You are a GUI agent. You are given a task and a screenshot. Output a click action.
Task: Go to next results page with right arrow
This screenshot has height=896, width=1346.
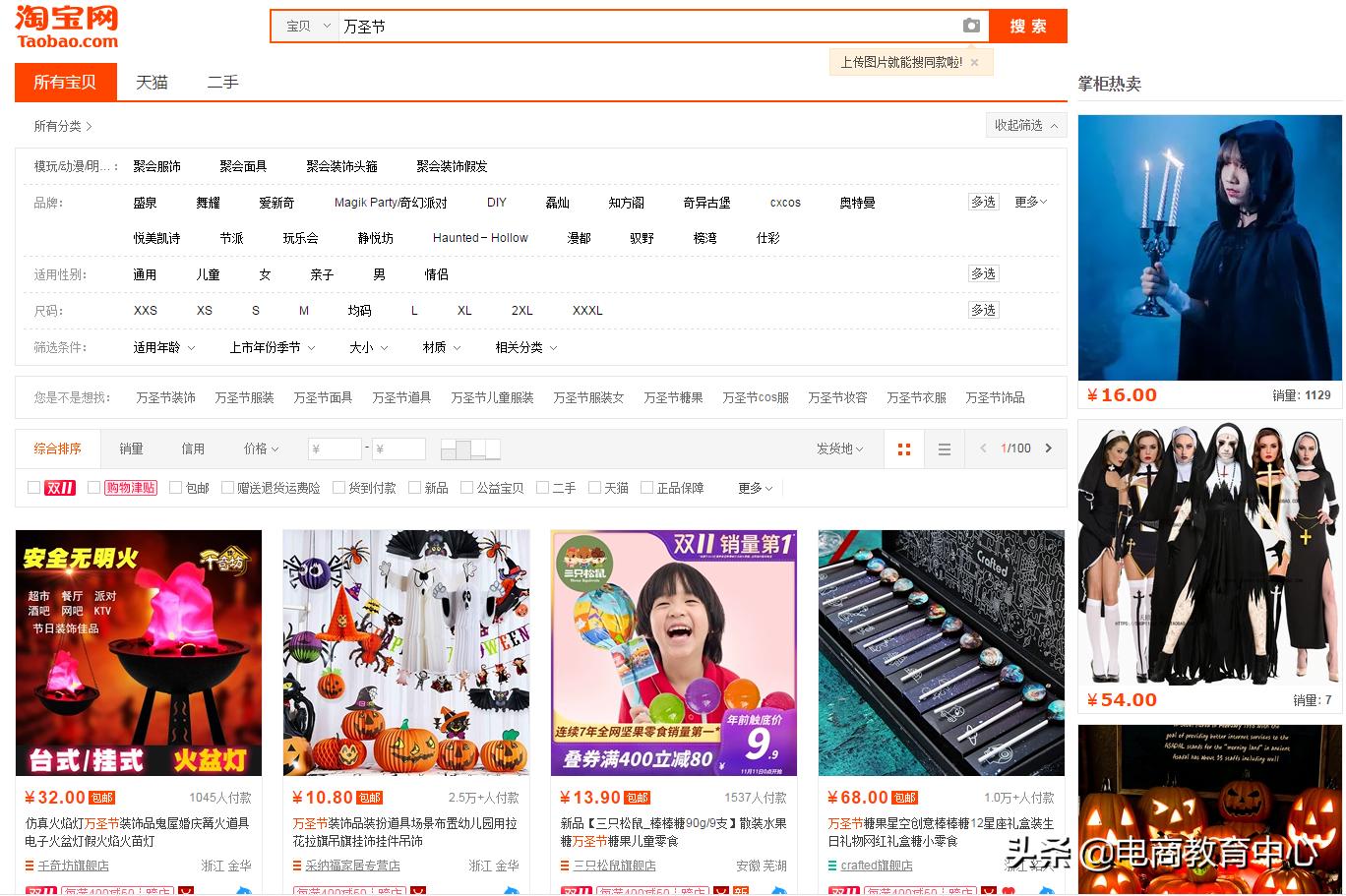click(x=1049, y=448)
